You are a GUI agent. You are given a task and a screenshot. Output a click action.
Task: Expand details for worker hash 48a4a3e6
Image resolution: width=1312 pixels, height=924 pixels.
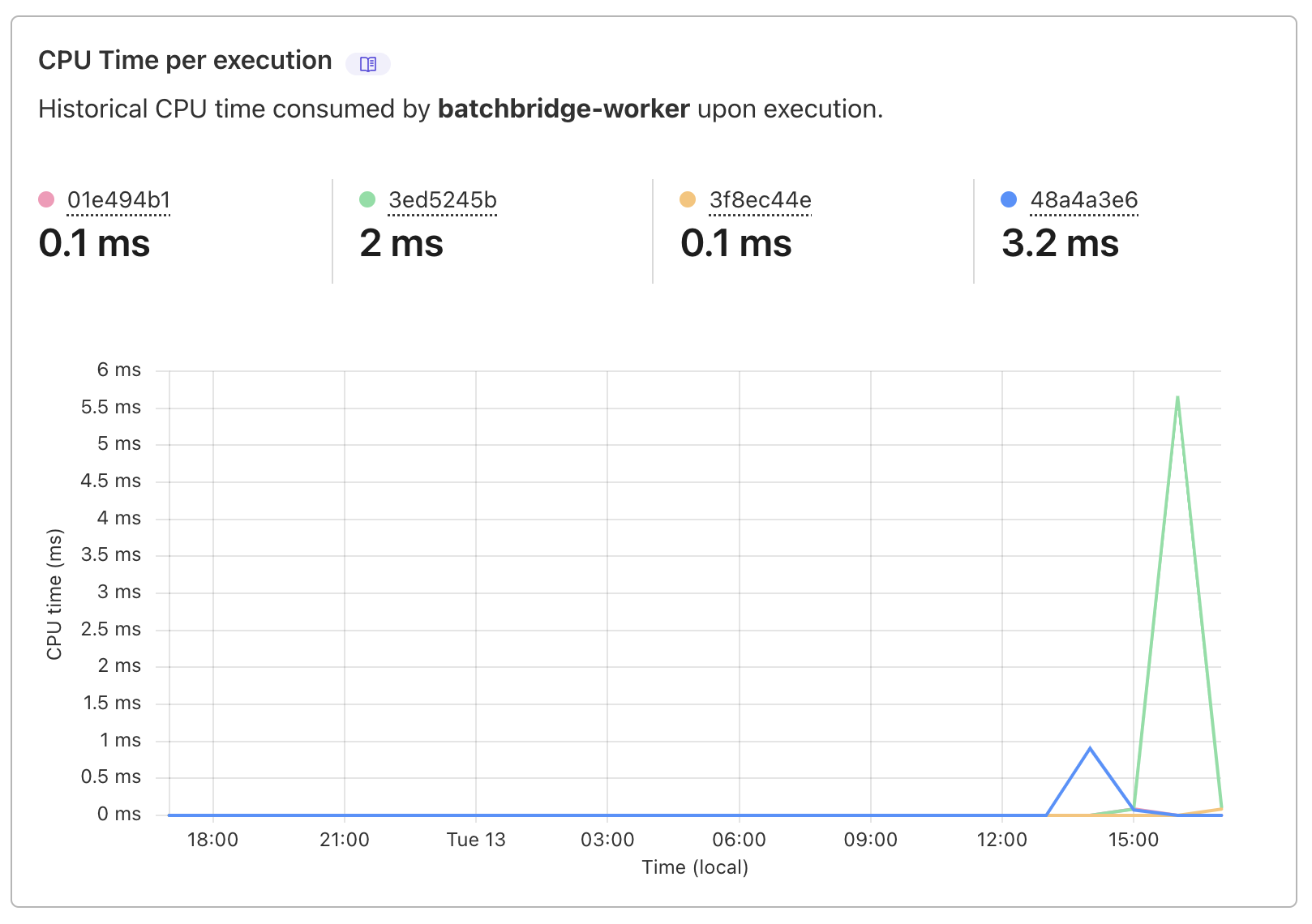click(x=1083, y=199)
